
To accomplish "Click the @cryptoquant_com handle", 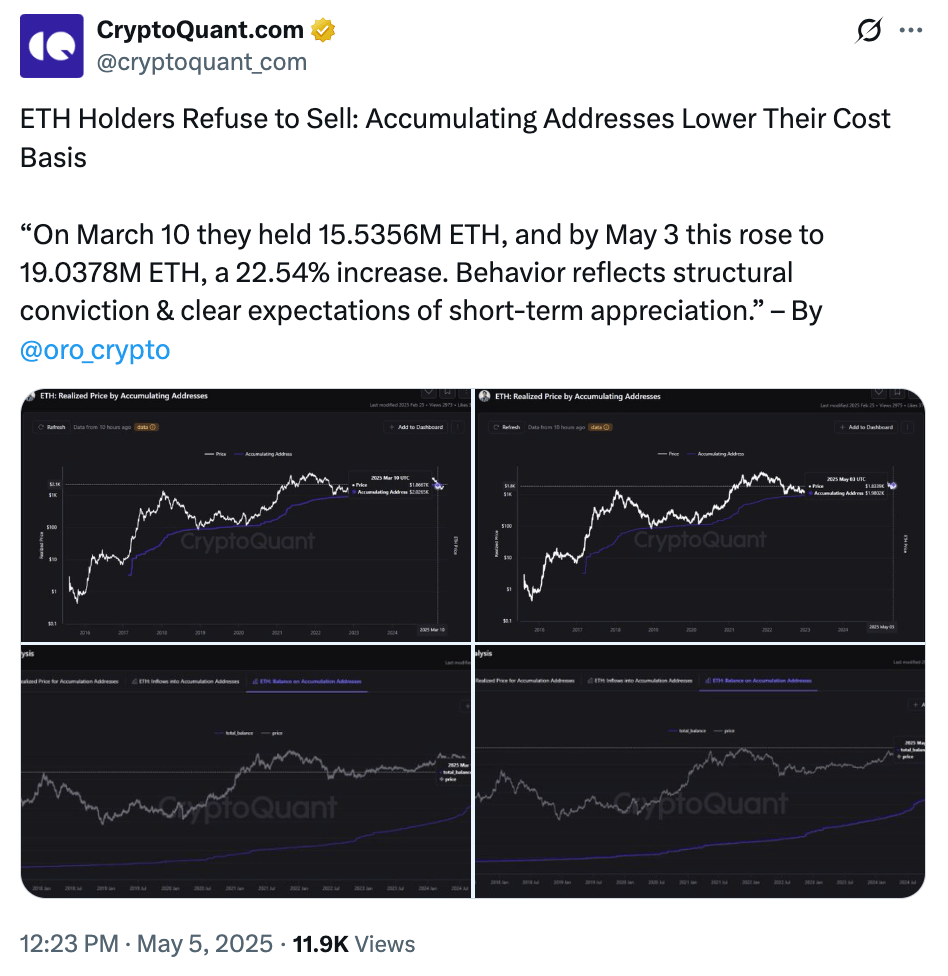I will click(201, 62).
